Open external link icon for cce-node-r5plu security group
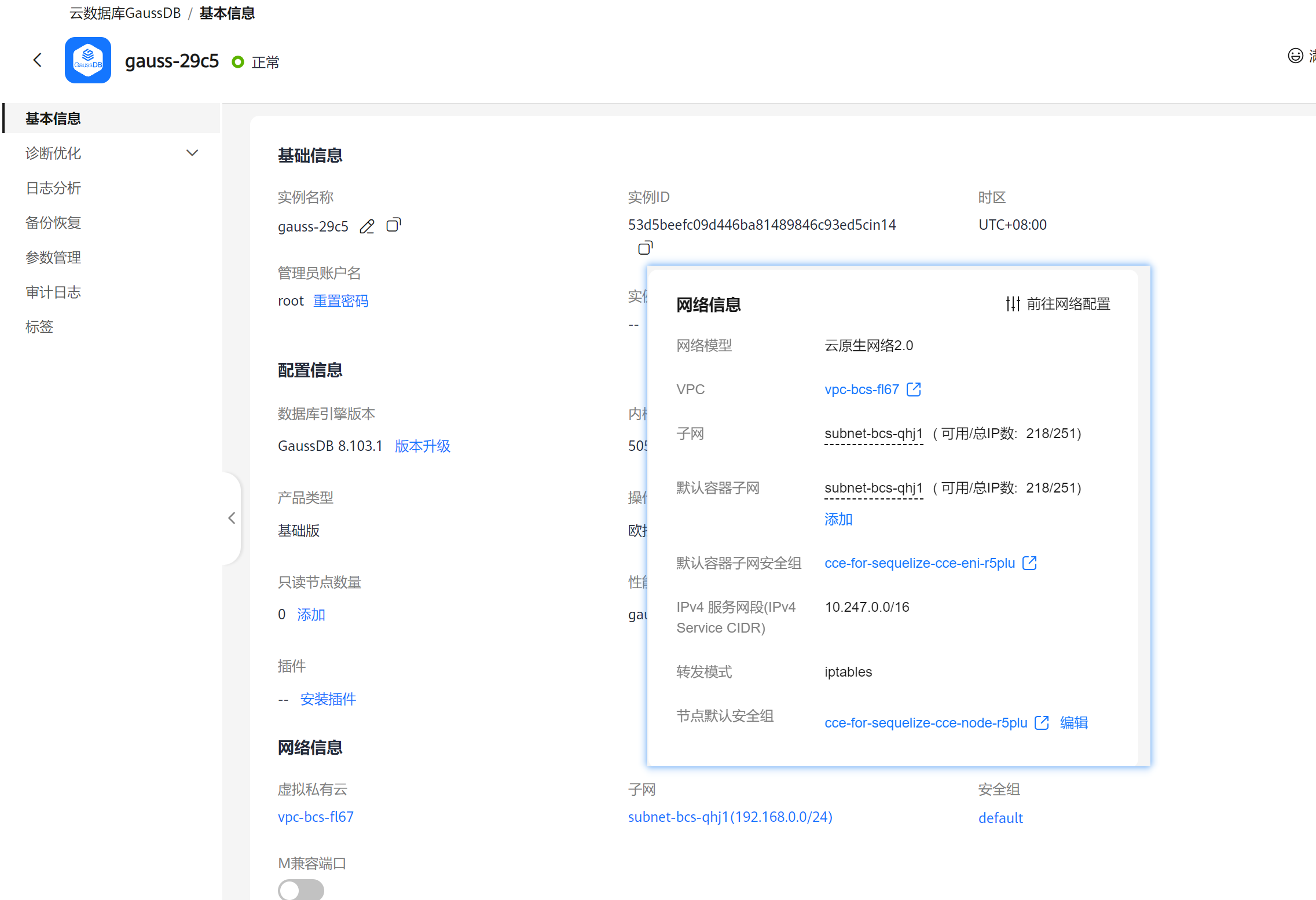Viewport: 1316px width, 900px height. (1042, 723)
